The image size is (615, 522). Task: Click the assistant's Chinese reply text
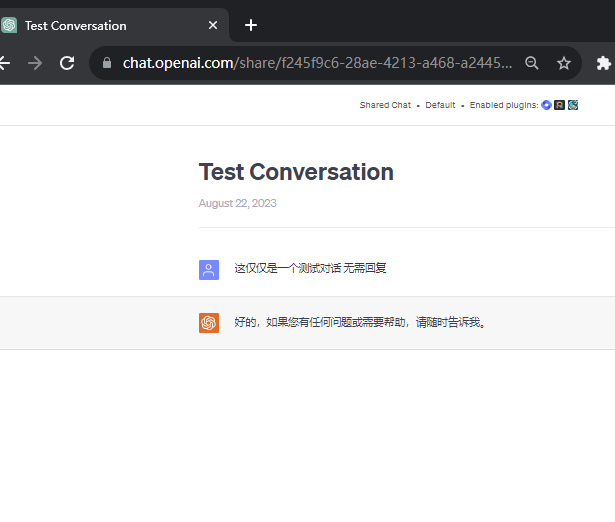point(360,323)
